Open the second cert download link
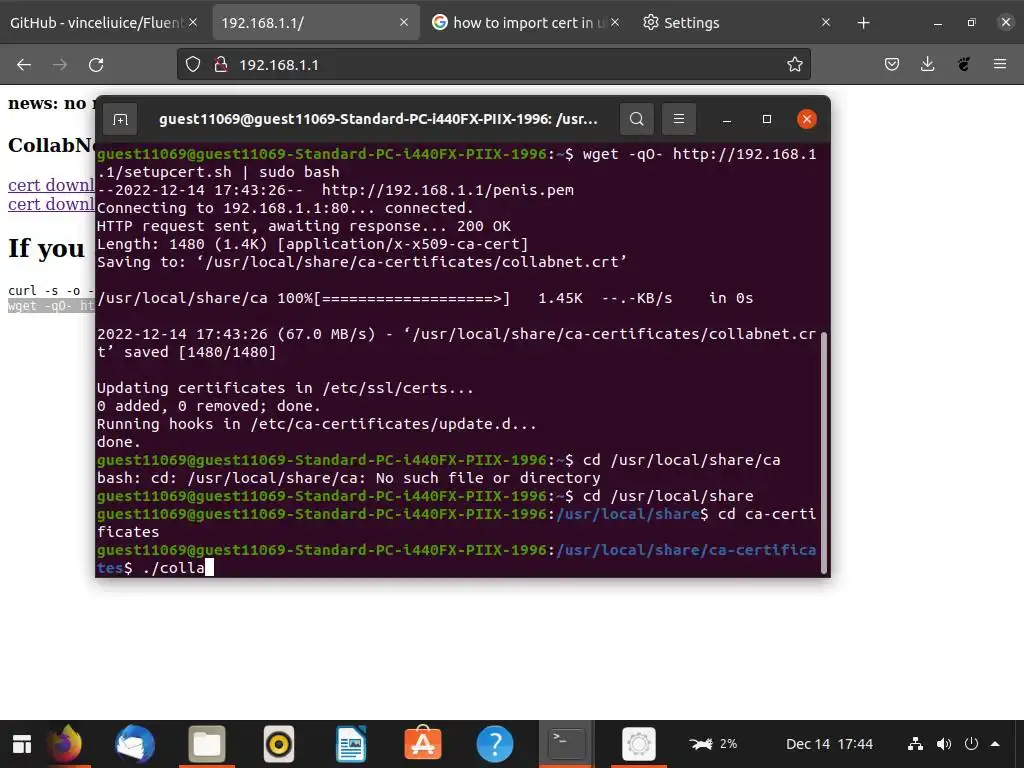The image size is (1024, 768). (x=51, y=204)
